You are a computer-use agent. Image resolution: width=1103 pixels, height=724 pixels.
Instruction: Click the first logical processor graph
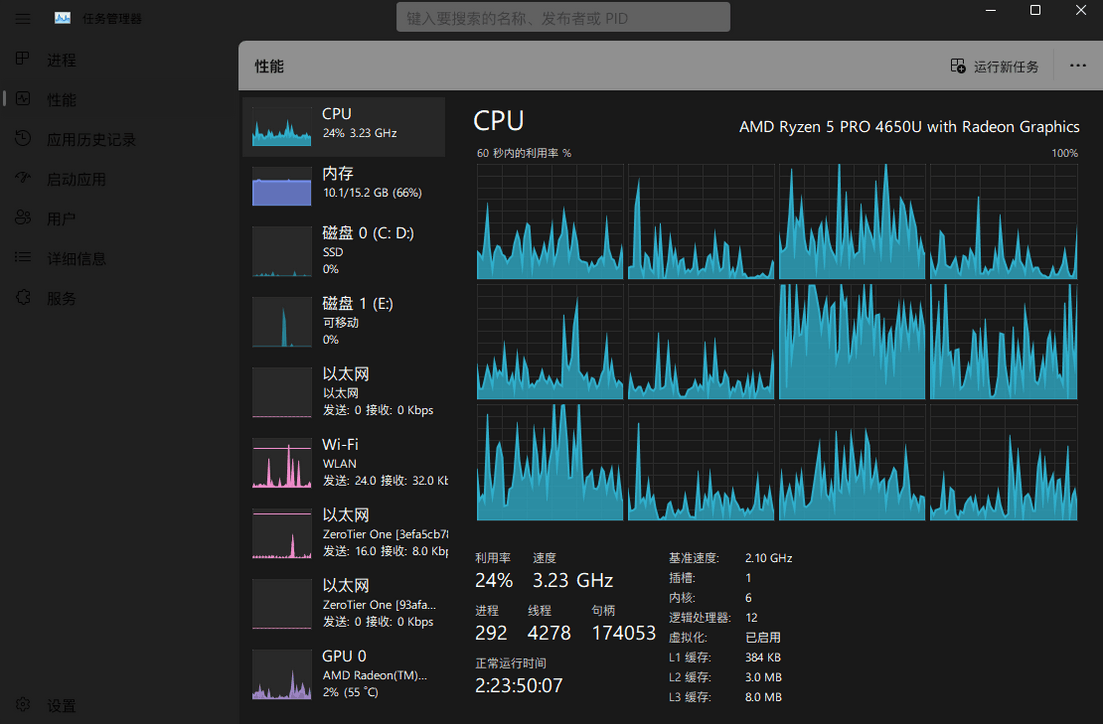point(550,221)
